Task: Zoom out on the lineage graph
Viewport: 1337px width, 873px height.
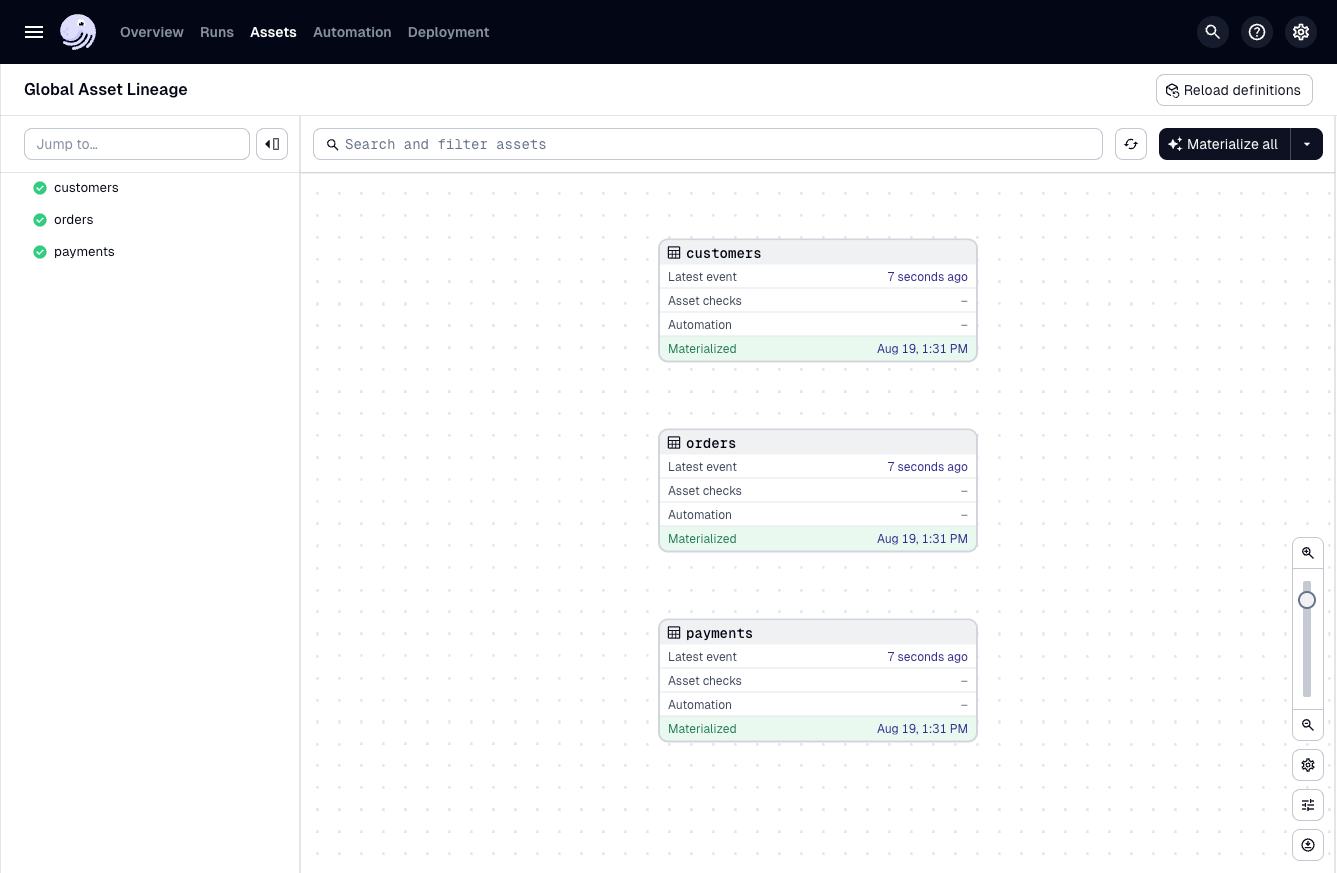Action: click(1307, 725)
